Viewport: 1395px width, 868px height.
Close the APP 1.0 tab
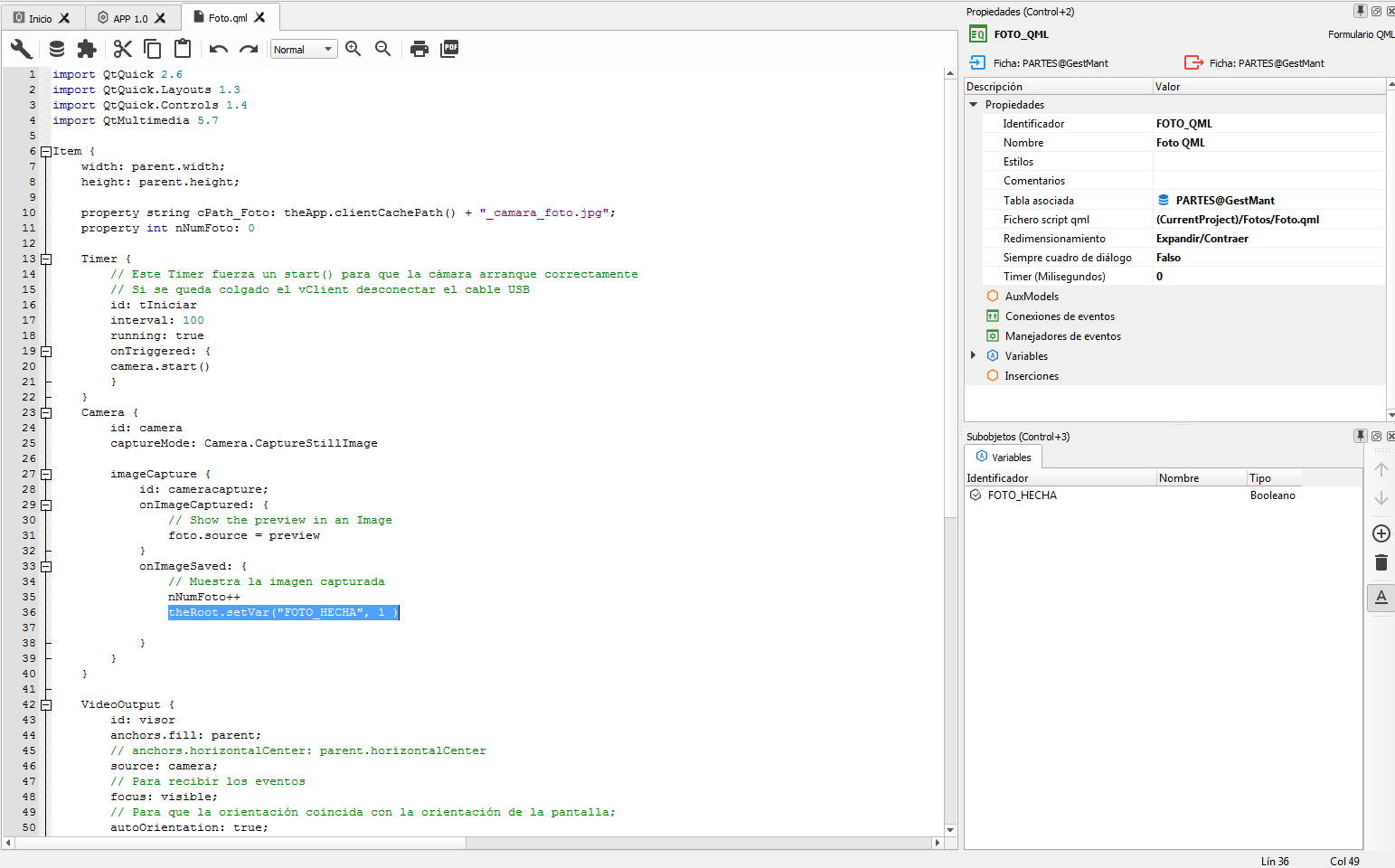160,18
